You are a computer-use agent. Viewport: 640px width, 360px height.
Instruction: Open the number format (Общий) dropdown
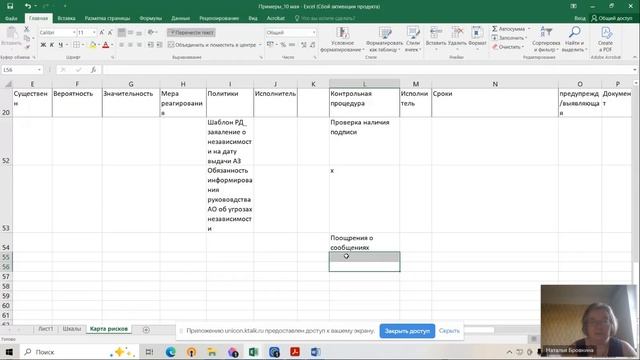point(313,32)
